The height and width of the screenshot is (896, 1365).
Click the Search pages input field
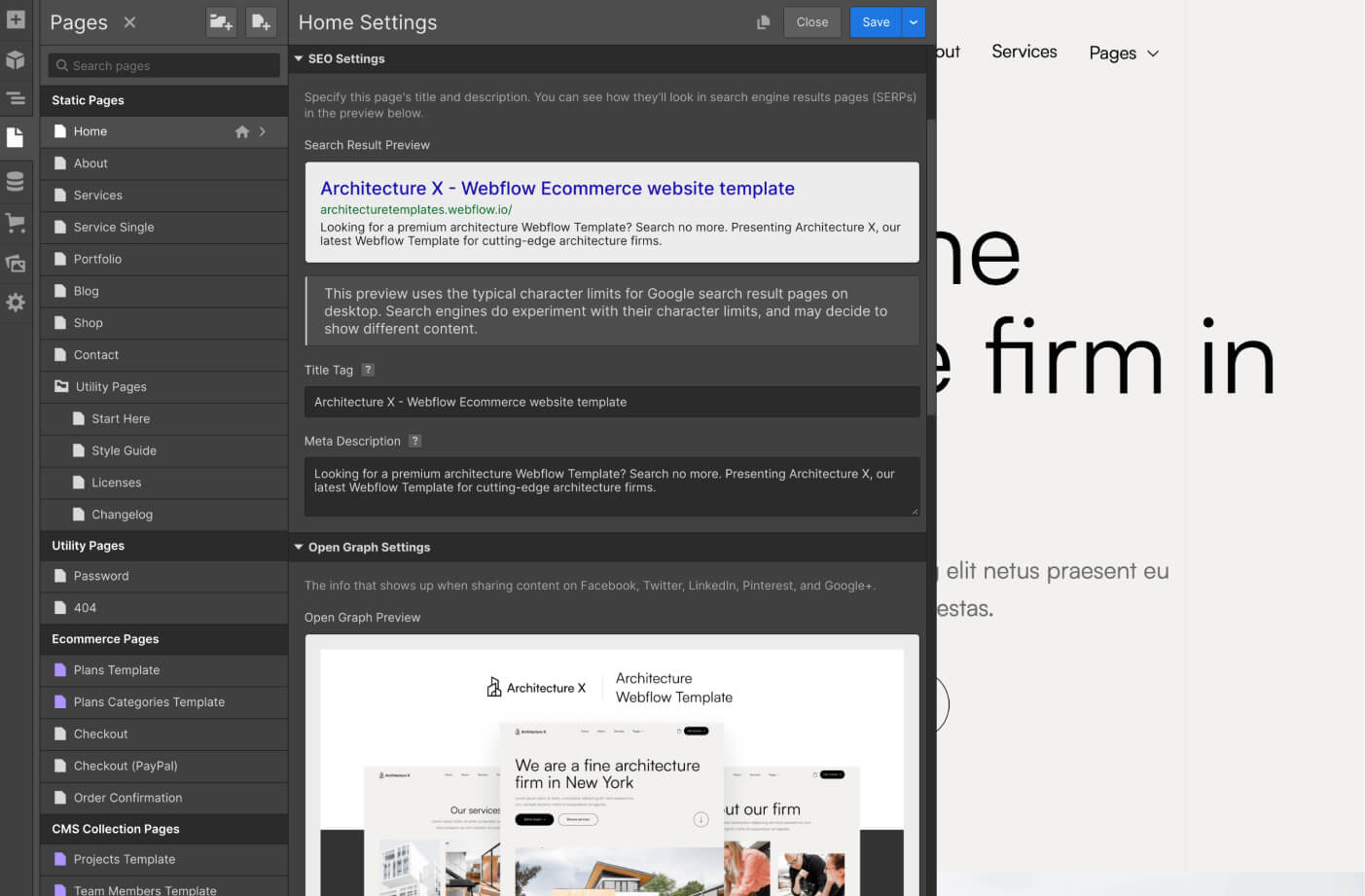tap(162, 65)
